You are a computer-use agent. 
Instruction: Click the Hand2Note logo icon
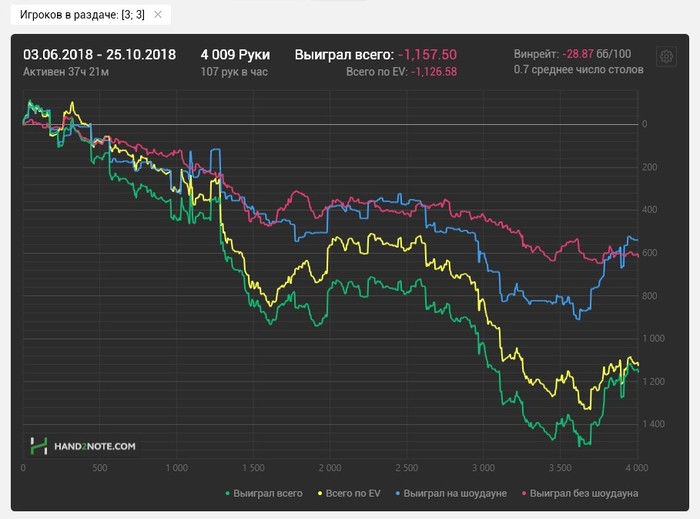pyautogui.click(x=39, y=446)
